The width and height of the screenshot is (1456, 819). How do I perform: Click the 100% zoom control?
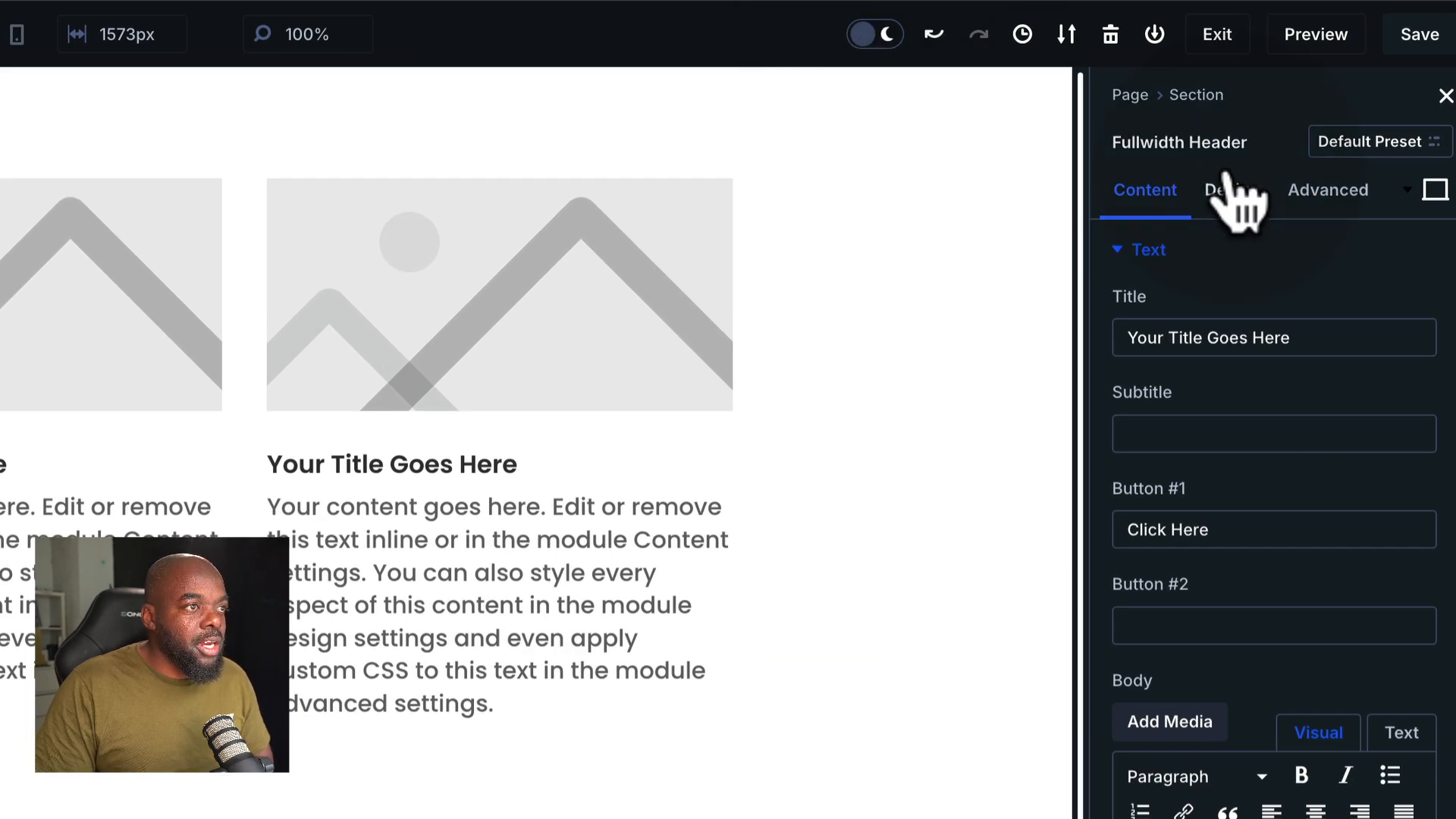click(x=306, y=34)
